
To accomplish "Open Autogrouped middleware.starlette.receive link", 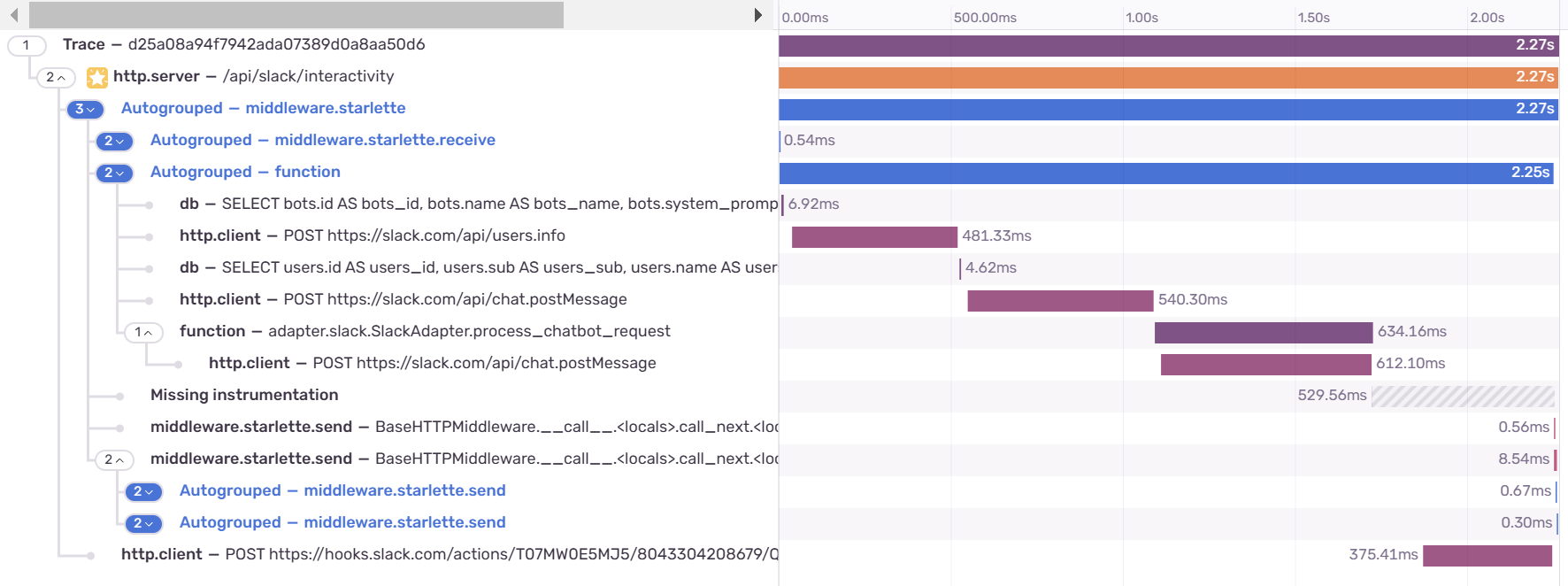I will pos(322,140).
